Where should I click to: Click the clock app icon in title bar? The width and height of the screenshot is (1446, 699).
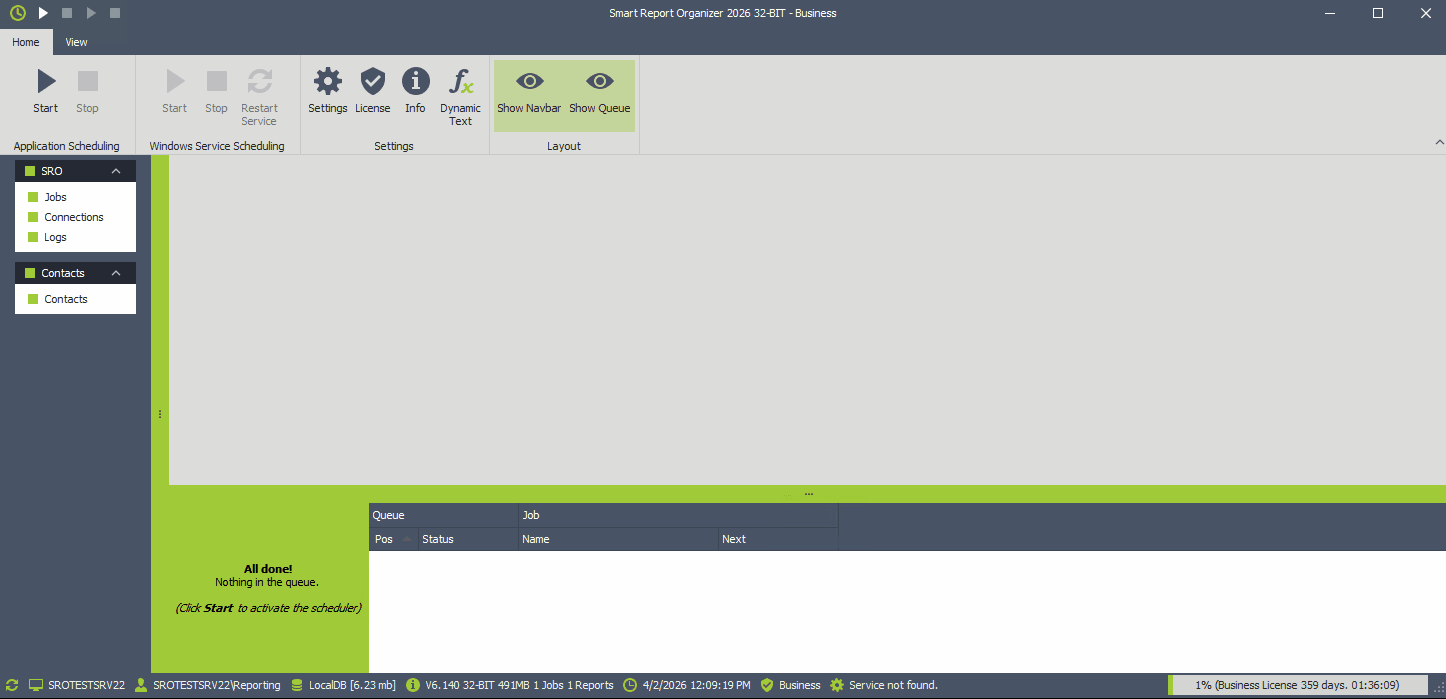point(18,13)
